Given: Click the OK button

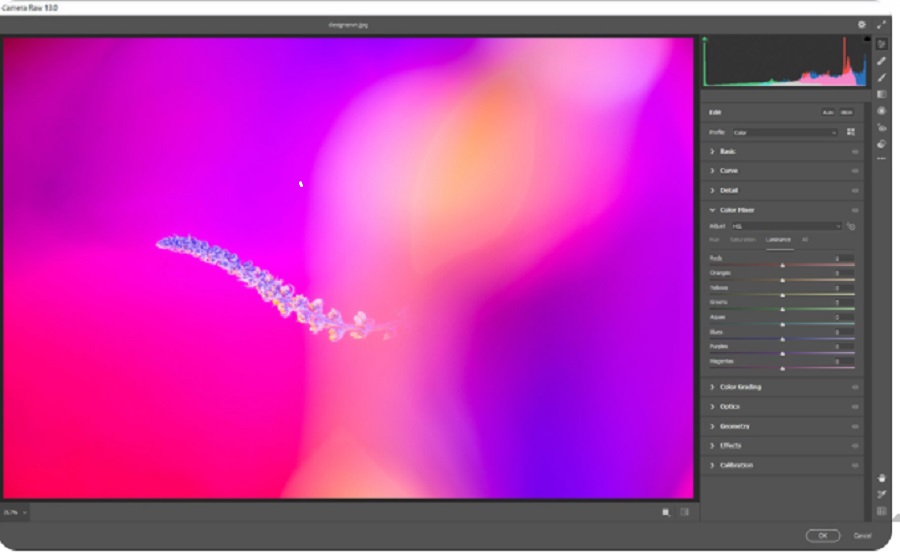Looking at the screenshot, I should click(822, 535).
